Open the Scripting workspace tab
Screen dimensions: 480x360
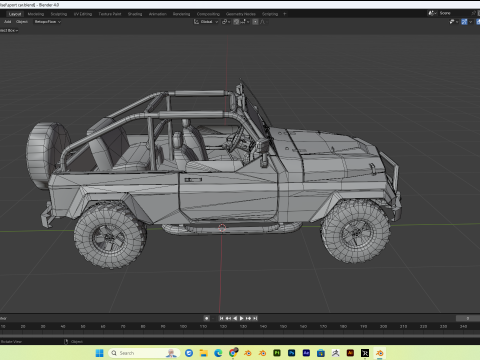270,14
